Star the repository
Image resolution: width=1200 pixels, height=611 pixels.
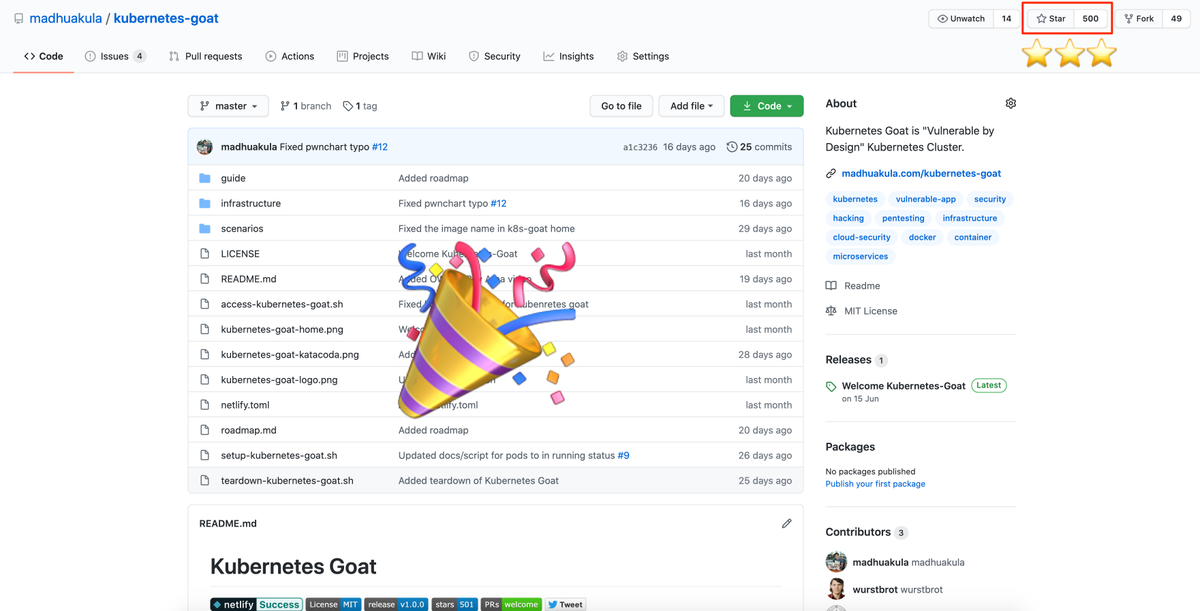1051,19
